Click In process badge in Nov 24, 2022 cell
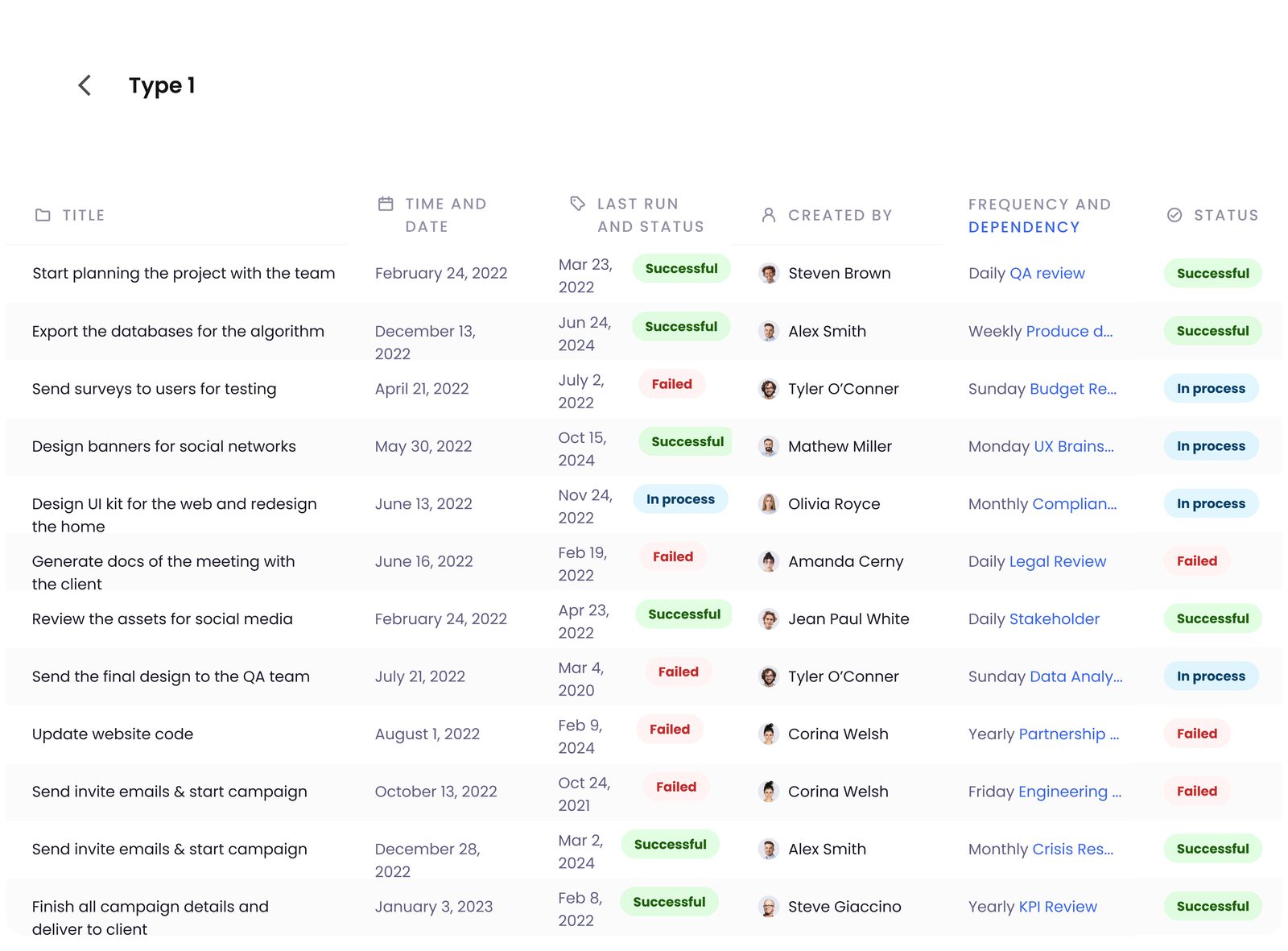The height and width of the screenshot is (951, 1288). pyautogui.click(x=680, y=499)
